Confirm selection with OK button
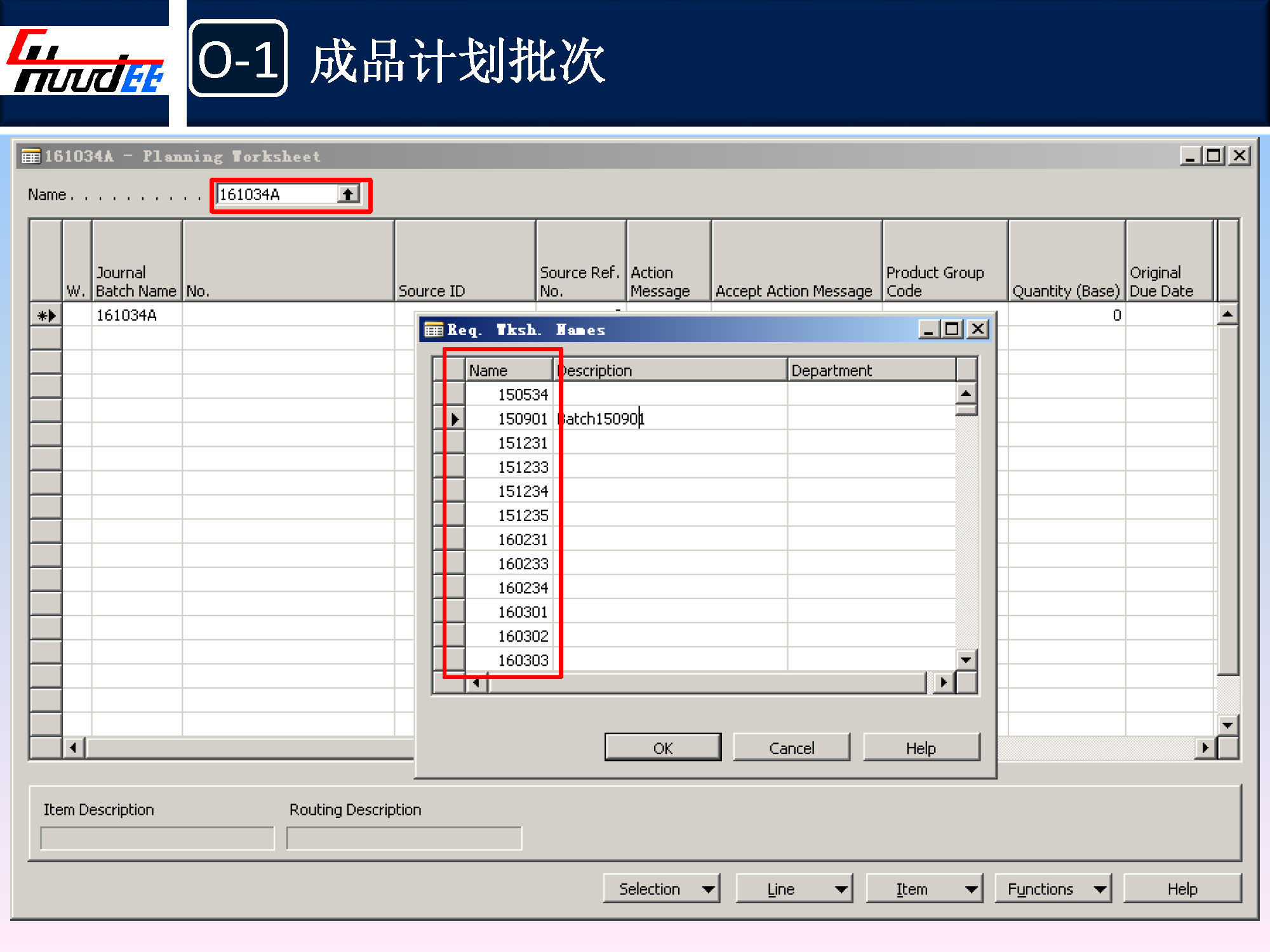Image resolution: width=1270 pixels, height=952 pixels. pos(662,748)
